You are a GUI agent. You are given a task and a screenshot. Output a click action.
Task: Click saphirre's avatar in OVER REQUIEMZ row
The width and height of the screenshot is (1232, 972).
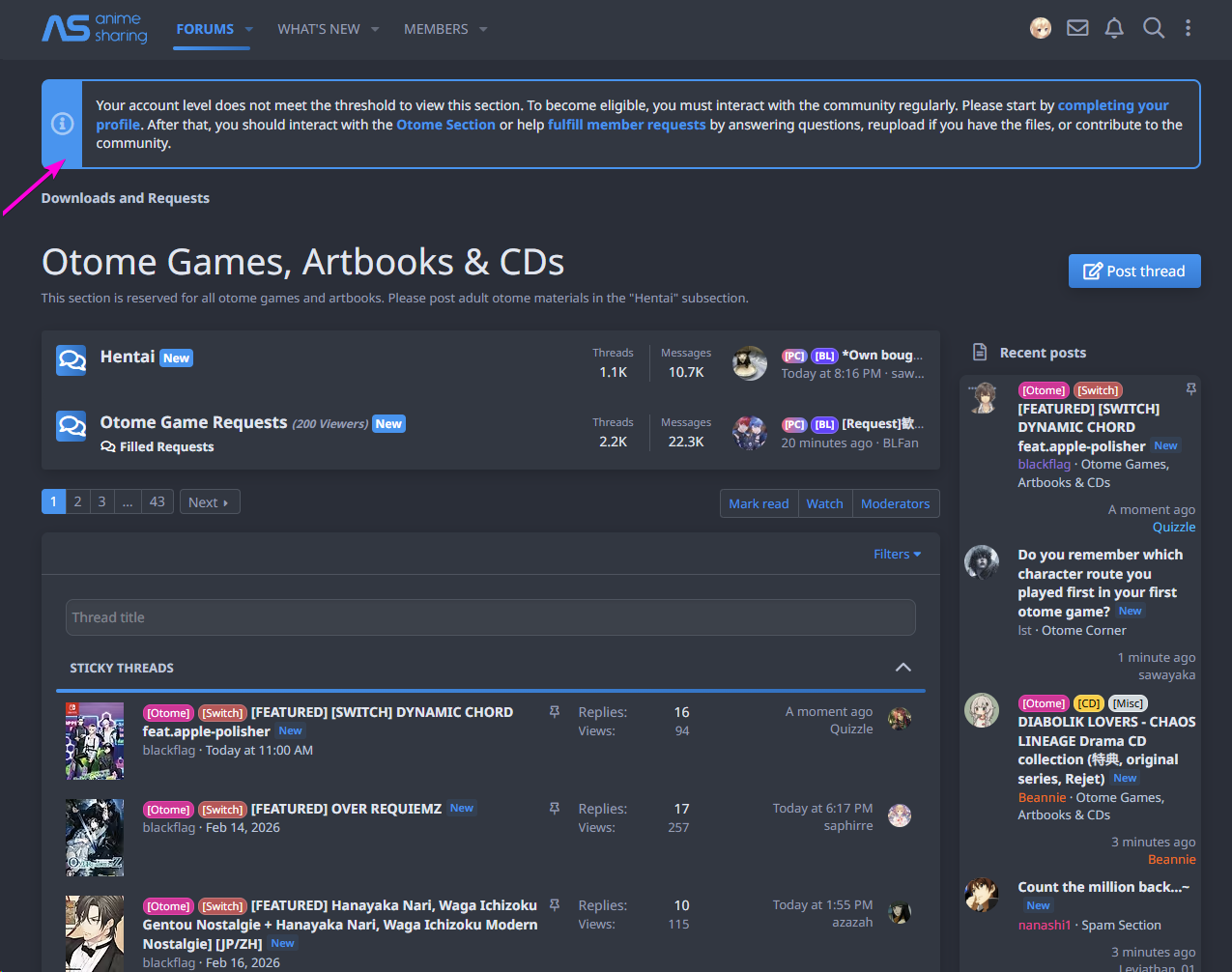900,815
